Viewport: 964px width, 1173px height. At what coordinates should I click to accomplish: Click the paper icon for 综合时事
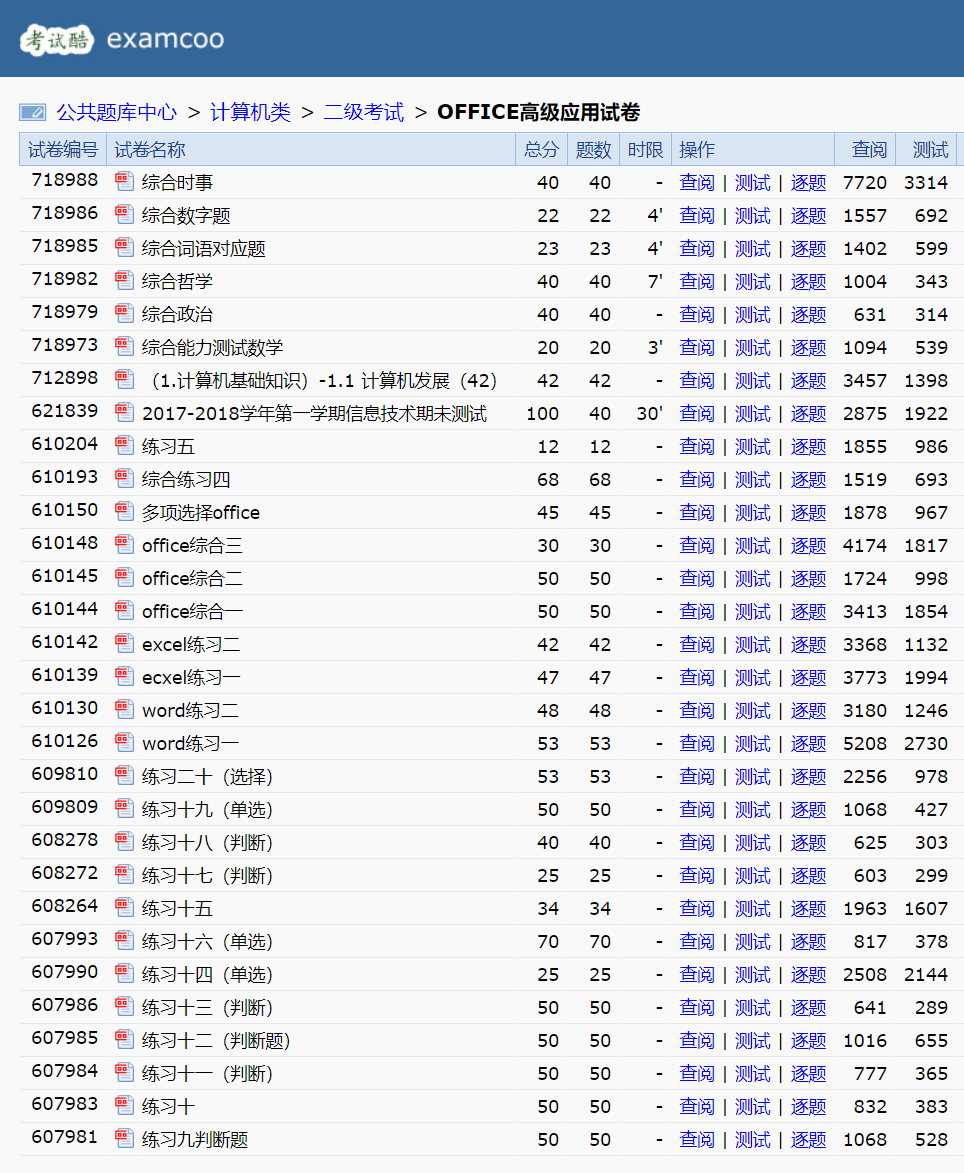pos(124,182)
